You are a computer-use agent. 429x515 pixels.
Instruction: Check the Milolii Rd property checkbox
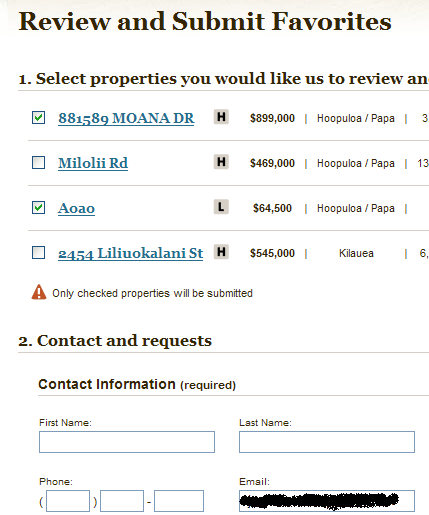point(38,163)
